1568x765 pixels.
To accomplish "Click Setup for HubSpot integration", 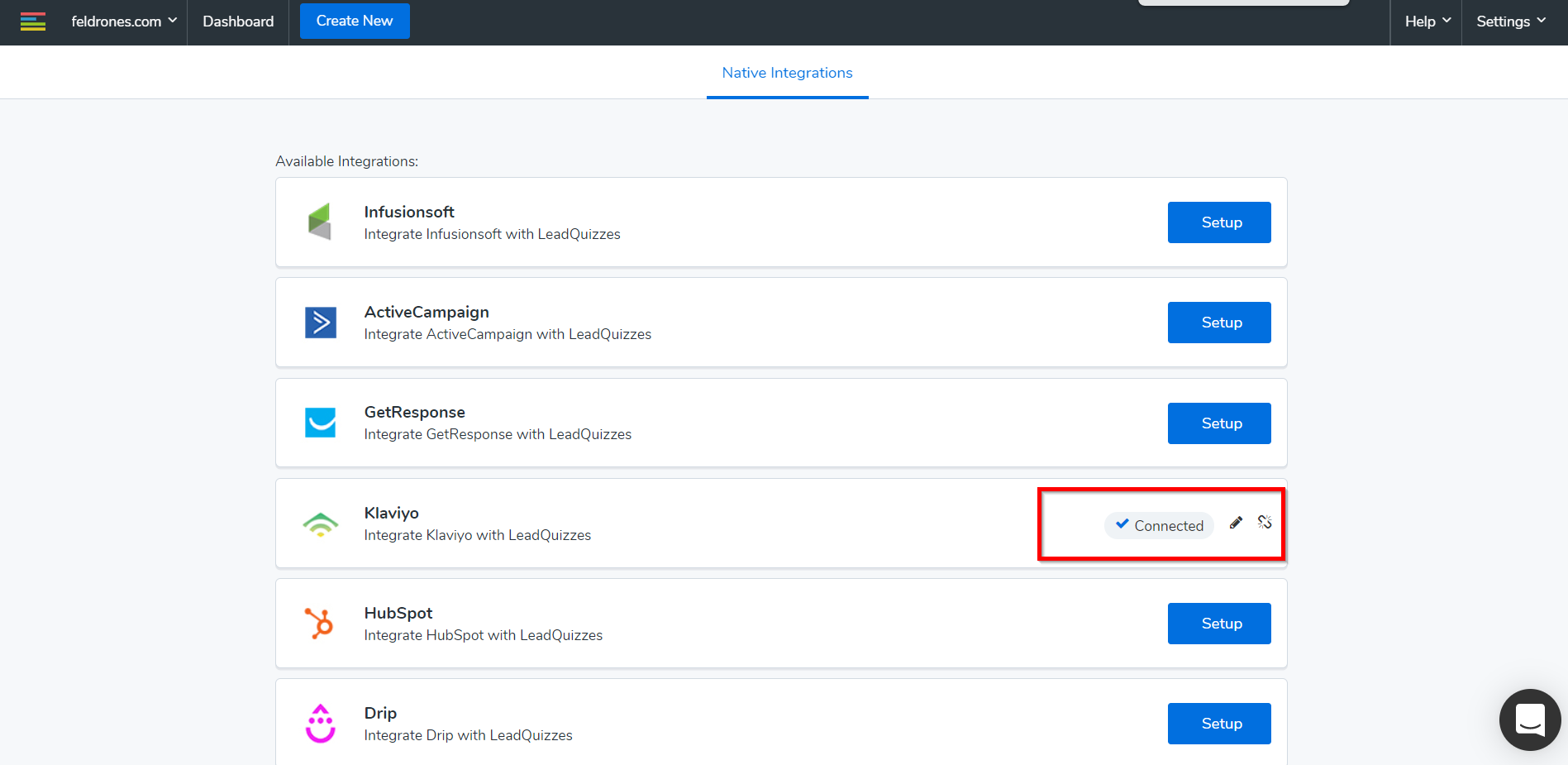I will (x=1219, y=624).
